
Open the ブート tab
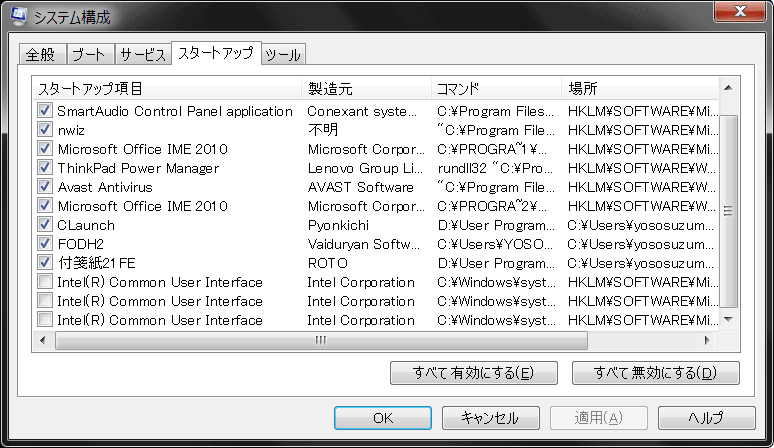(x=89, y=55)
